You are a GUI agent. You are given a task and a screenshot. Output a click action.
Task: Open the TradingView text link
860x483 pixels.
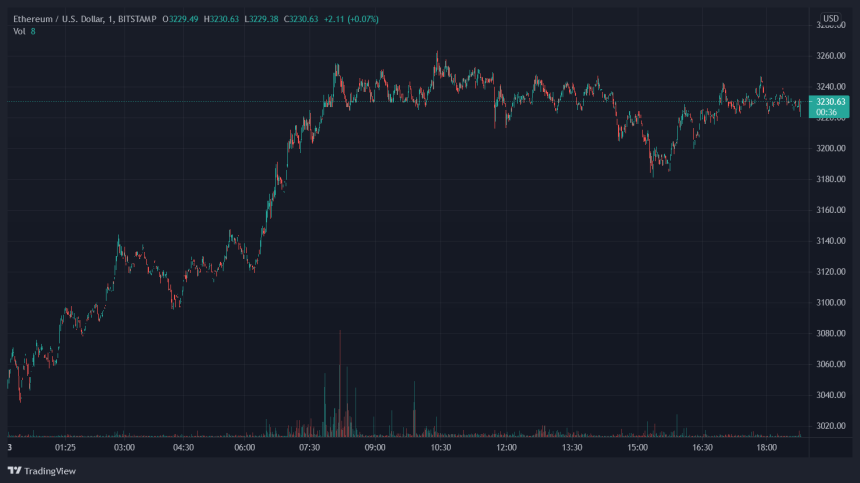pyautogui.click(x=50, y=470)
